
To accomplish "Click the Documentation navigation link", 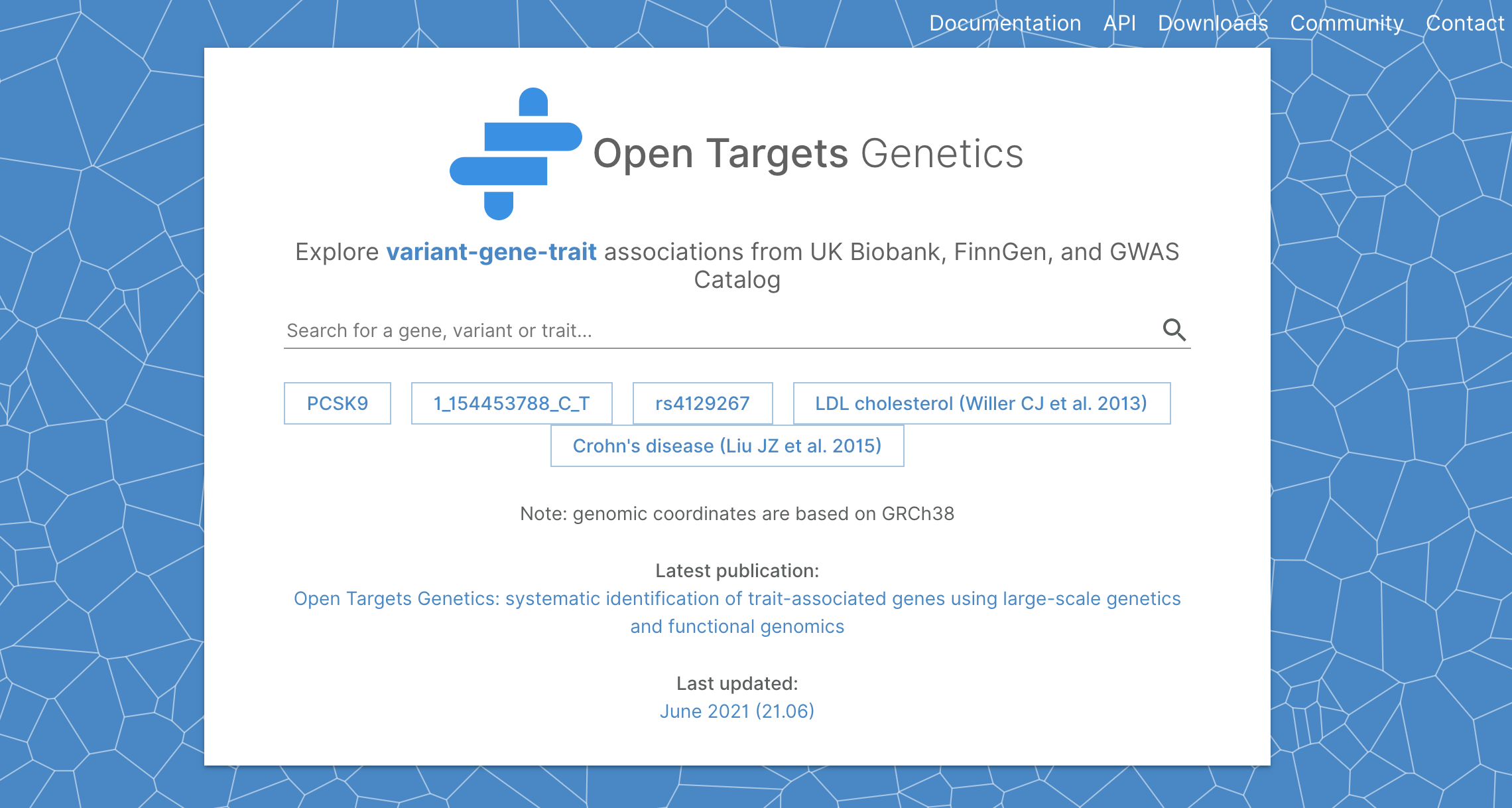I will 1000,22.
